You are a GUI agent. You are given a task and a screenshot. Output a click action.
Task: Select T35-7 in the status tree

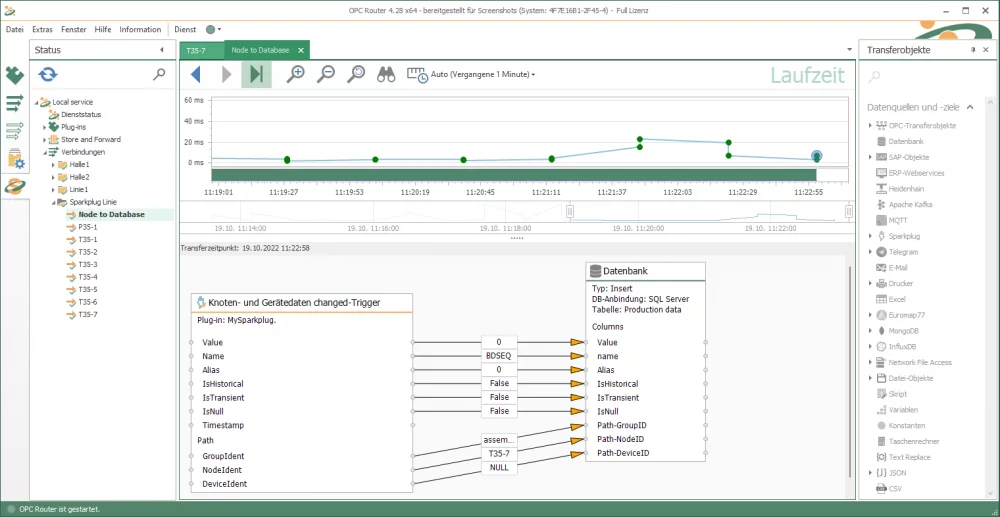pos(87,315)
